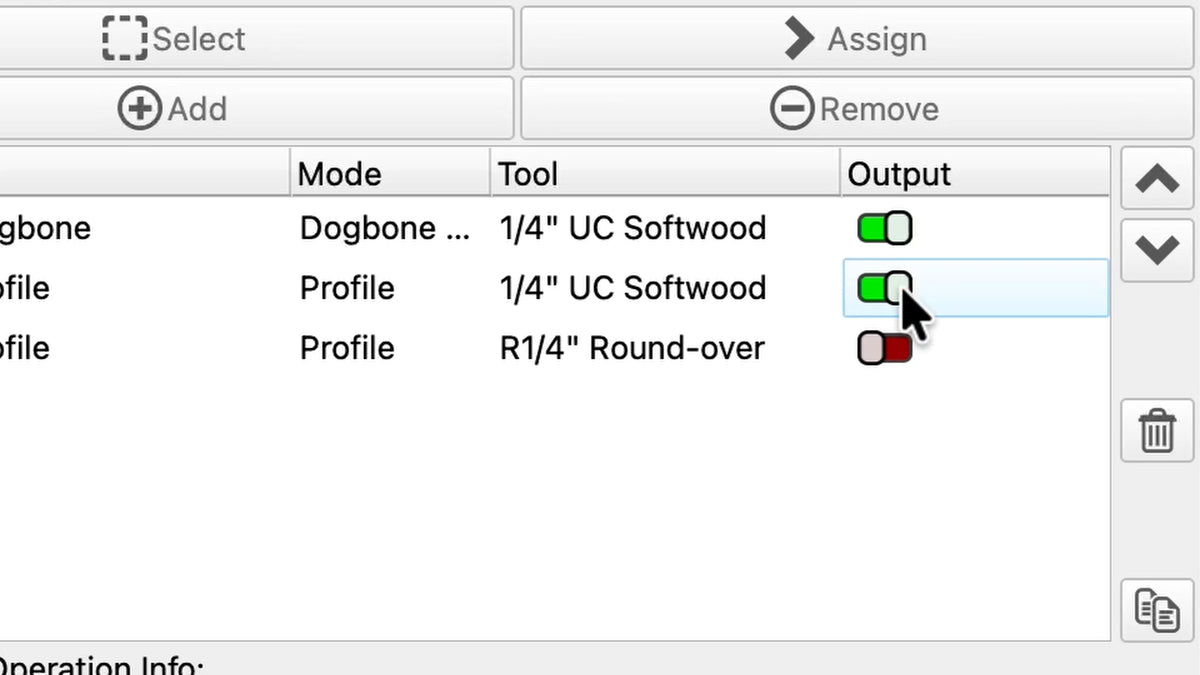Image resolution: width=1200 pixels, height=675 pixels.
Task: Click the move operation up arrow
Action: (x=1157, y=179)
